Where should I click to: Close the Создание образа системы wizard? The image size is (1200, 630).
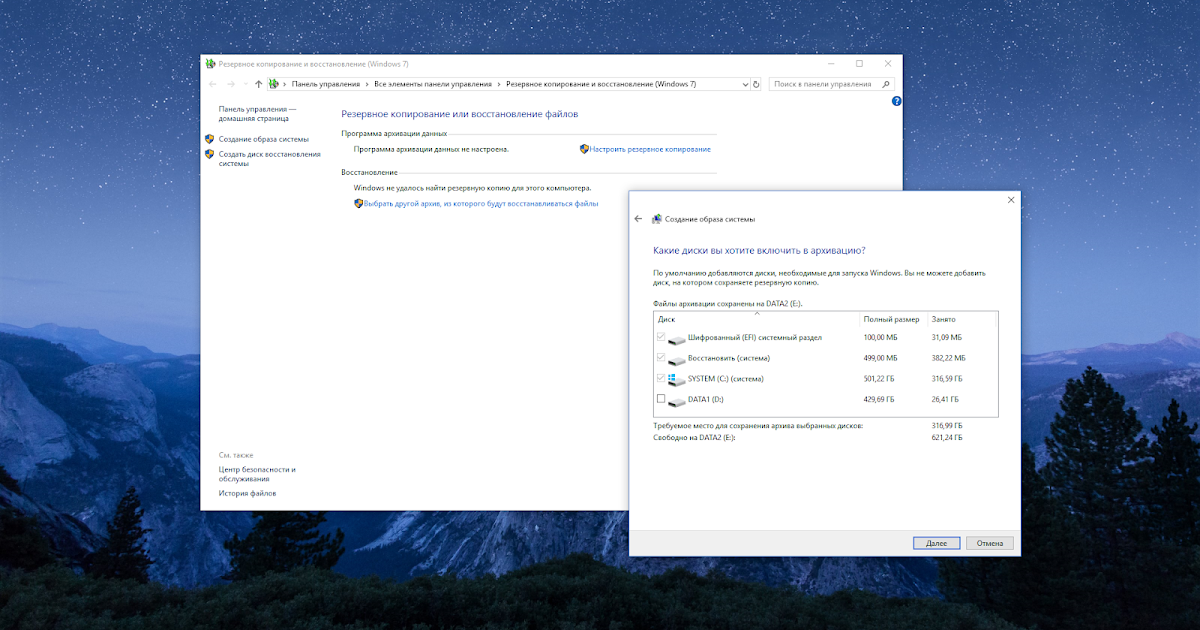1010,200
